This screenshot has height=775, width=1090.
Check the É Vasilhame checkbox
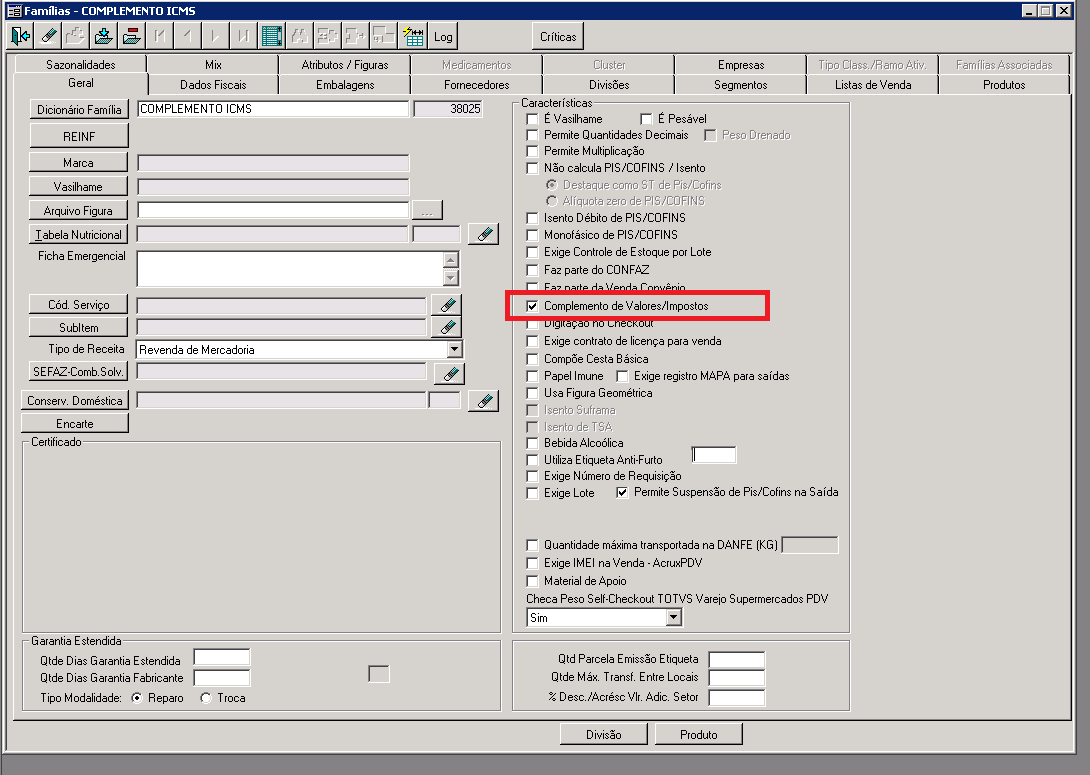[x=532, y=119]
